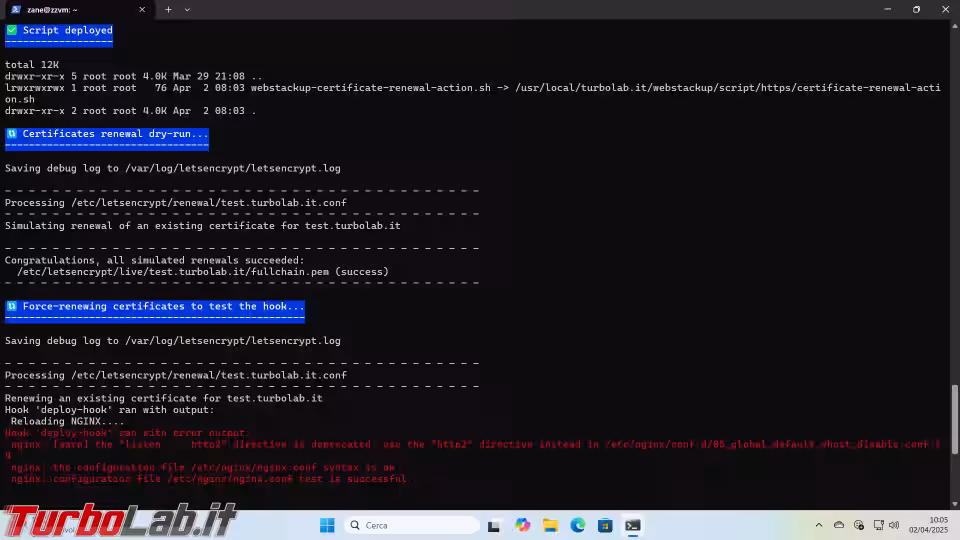Click 'Simulating renewal of an existing certificate' line
The image size is (960, 540).
[203, 225]
